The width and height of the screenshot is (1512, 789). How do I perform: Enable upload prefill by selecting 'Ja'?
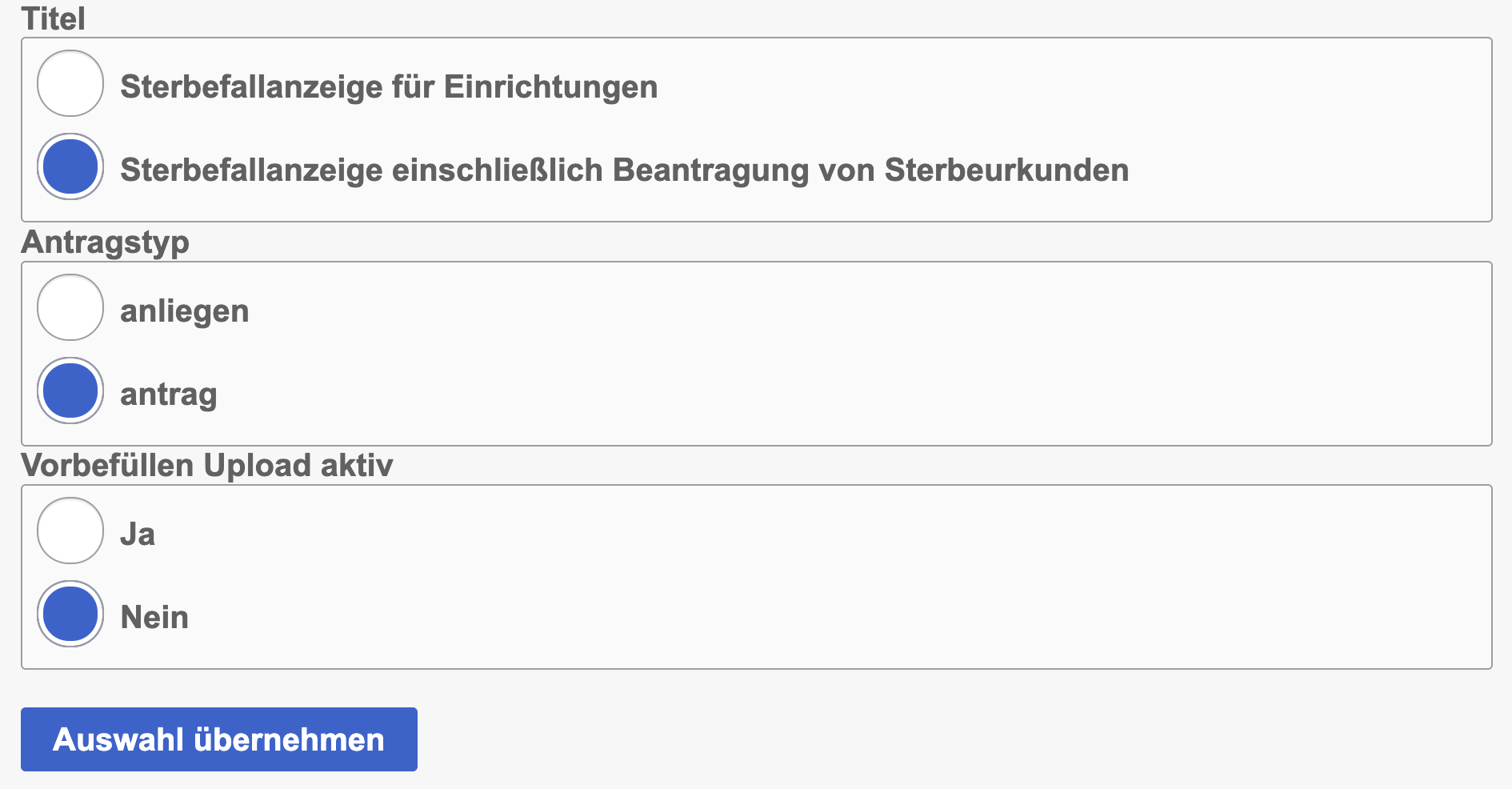[70, 531]
